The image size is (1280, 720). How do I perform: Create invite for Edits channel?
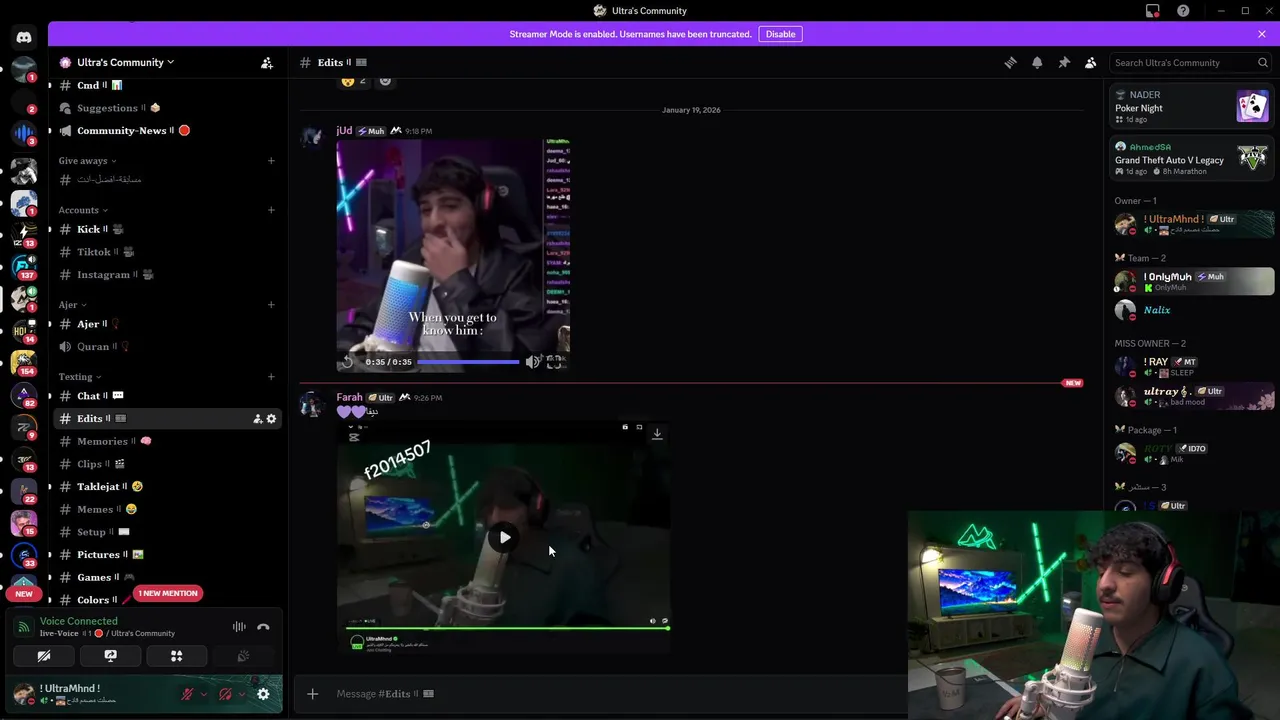click(257, 419)
